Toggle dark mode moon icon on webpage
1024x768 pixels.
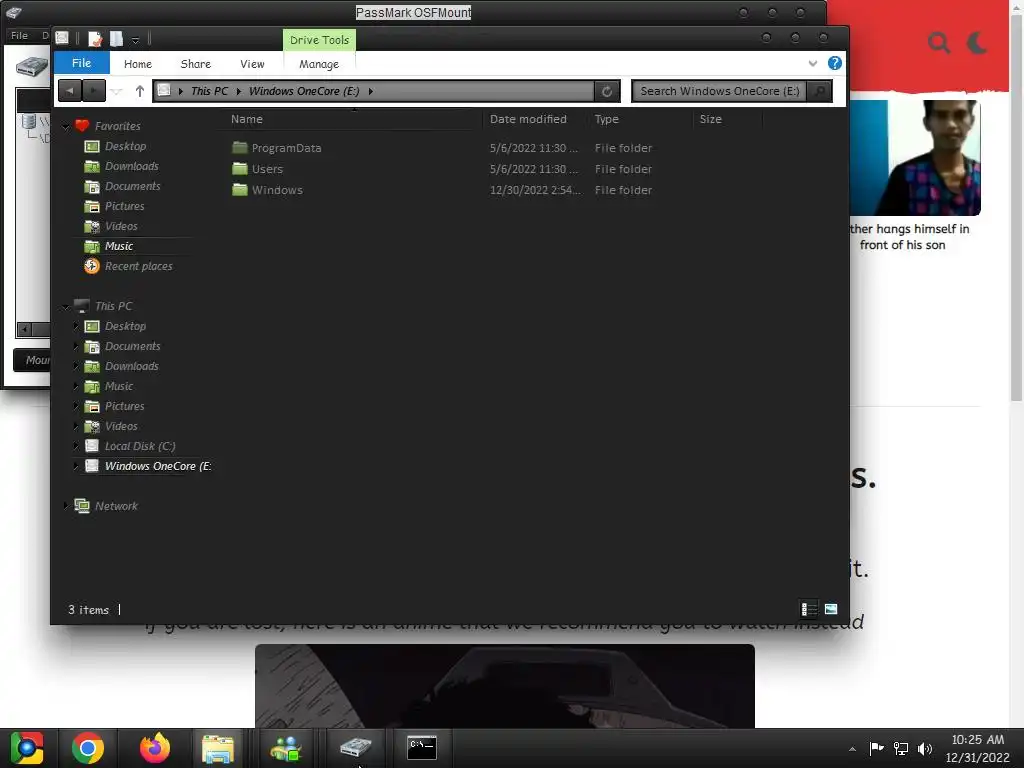(977, 43)
